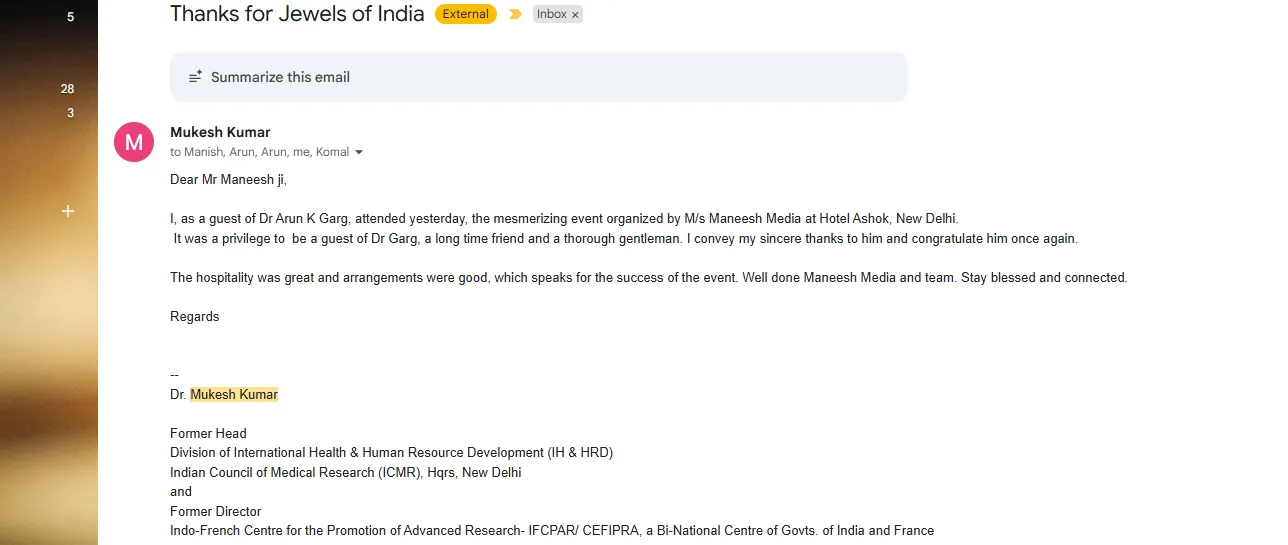Image resolution: width=1288 pixels, height=545 pixels.
Task: Remove the Inbox label using its x
Action: point(575,15)
